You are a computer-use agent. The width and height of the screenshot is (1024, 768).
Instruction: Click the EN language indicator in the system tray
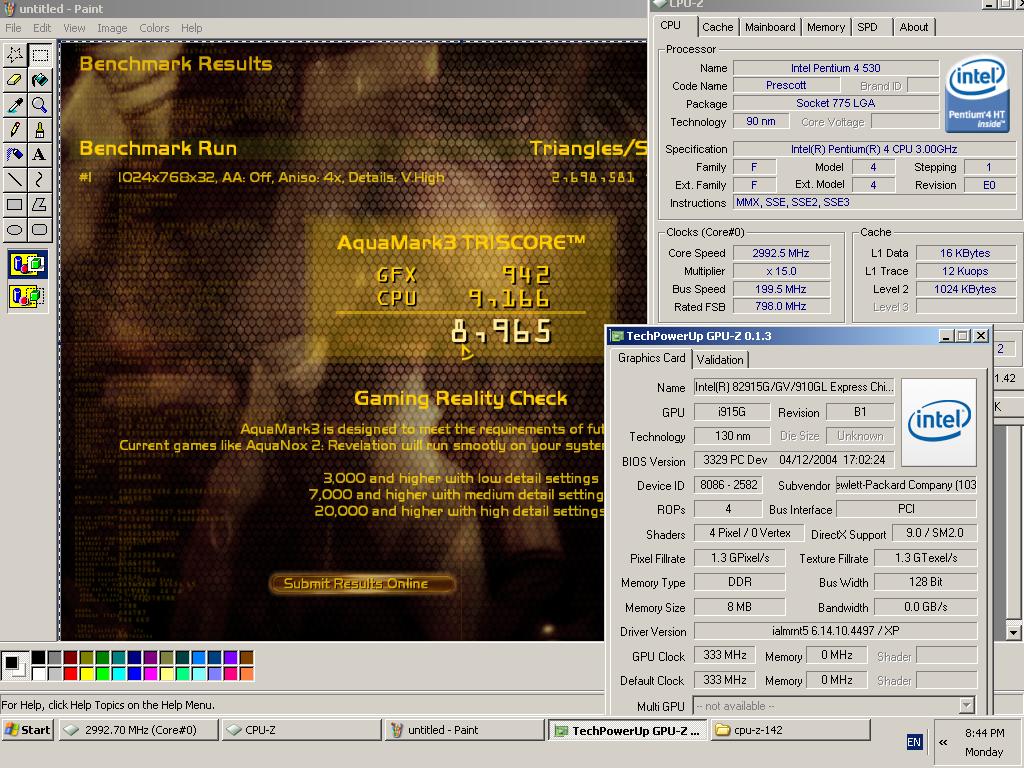click(x=914, y=741)
